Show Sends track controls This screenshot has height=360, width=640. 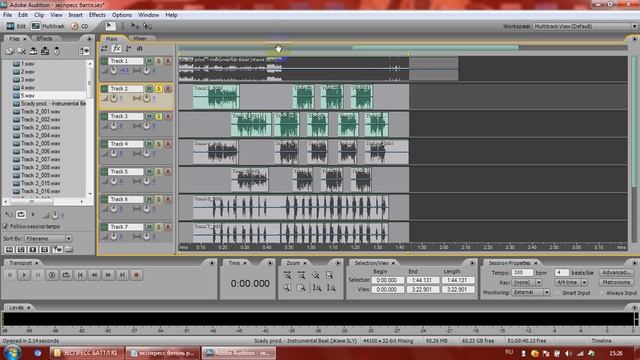click(x=128, y=49)
